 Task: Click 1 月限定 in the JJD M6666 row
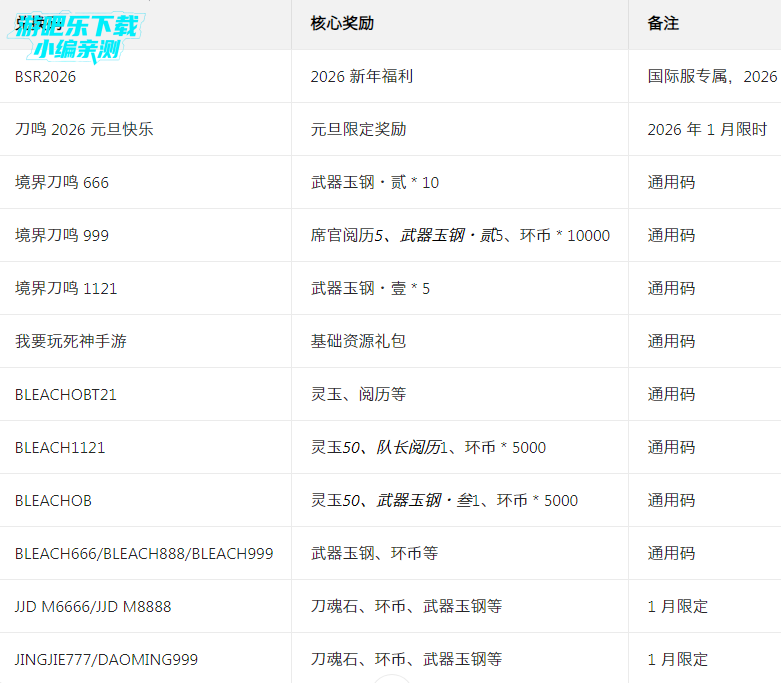[677, 606]
